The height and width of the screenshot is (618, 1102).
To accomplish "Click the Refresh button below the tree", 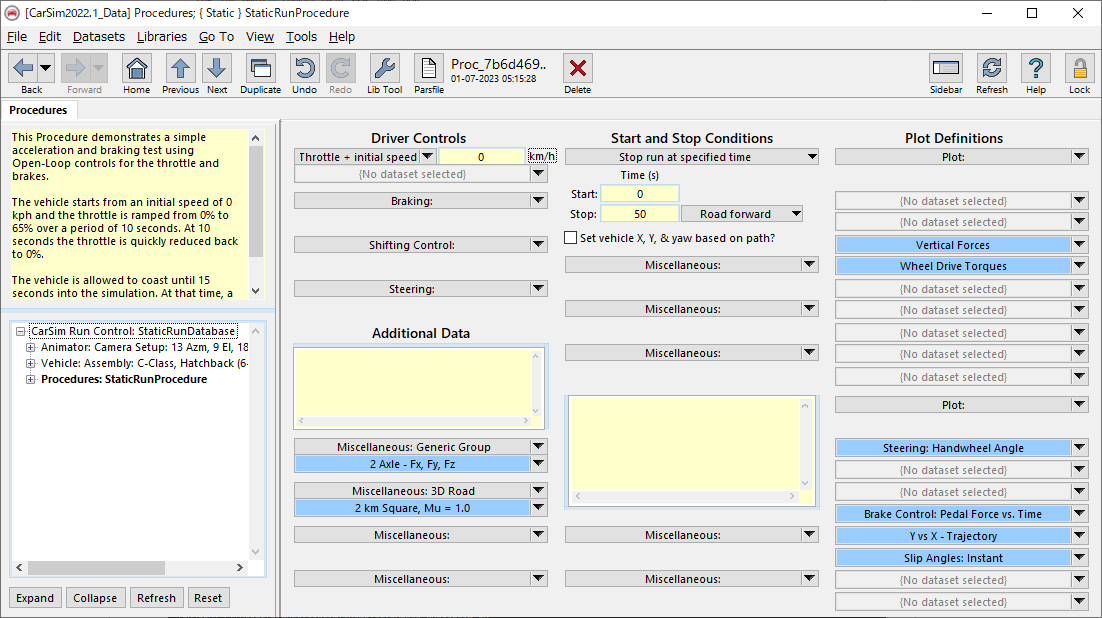I will coord(156,598).
